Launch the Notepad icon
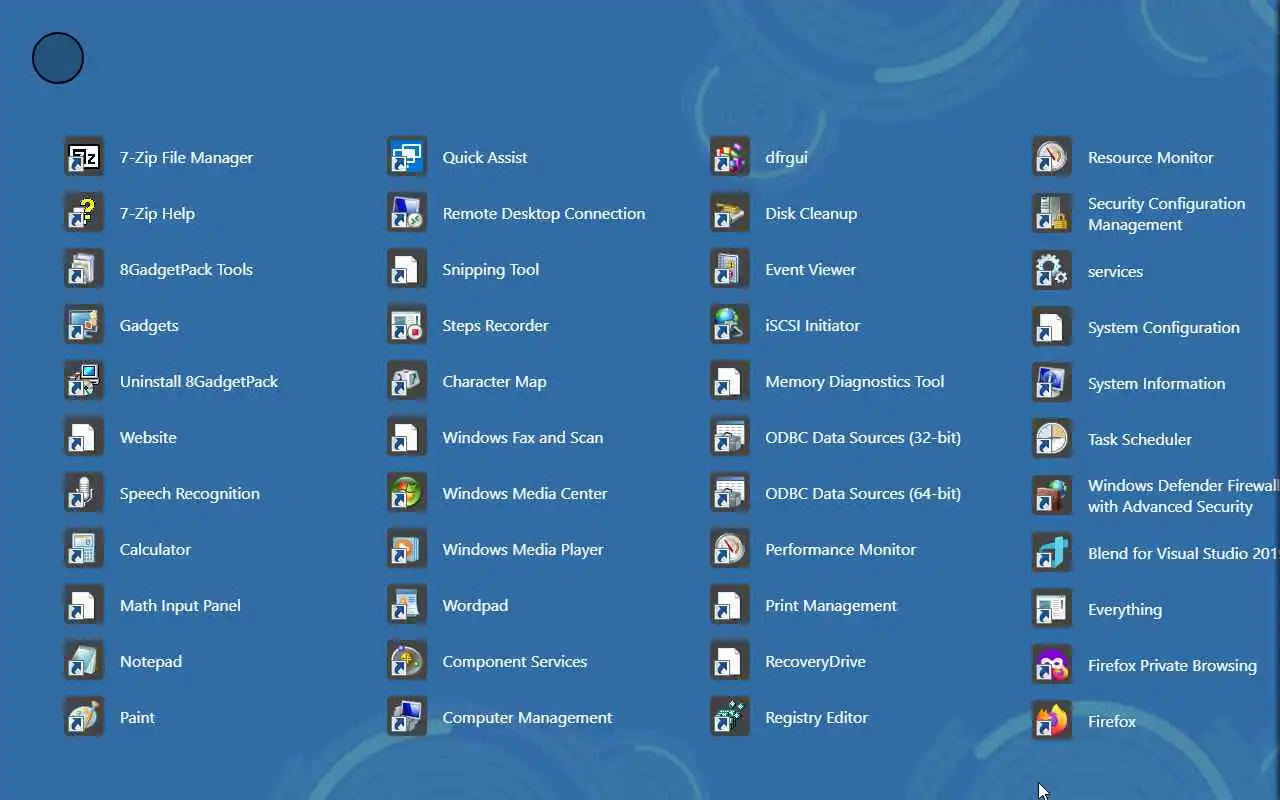1280x800 pixels. click(84, 661)
